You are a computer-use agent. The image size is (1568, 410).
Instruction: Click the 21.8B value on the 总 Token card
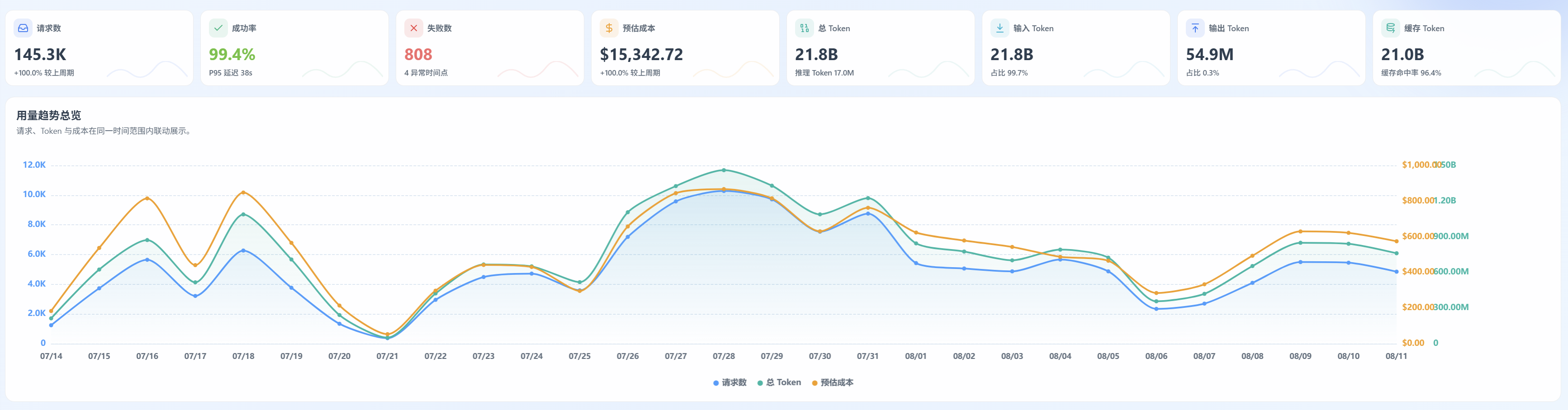[x=816, y=55]
